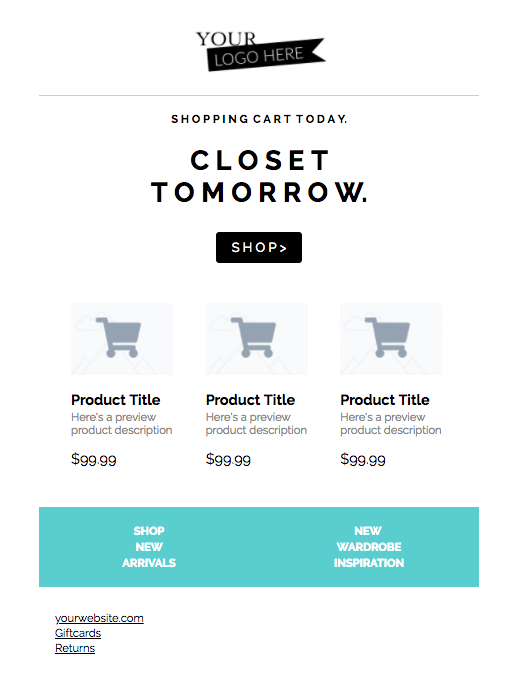Image resolution: width=532 pixels, height=682 pixels.
Task: Click the SHOP> black button
Action: 259,247
